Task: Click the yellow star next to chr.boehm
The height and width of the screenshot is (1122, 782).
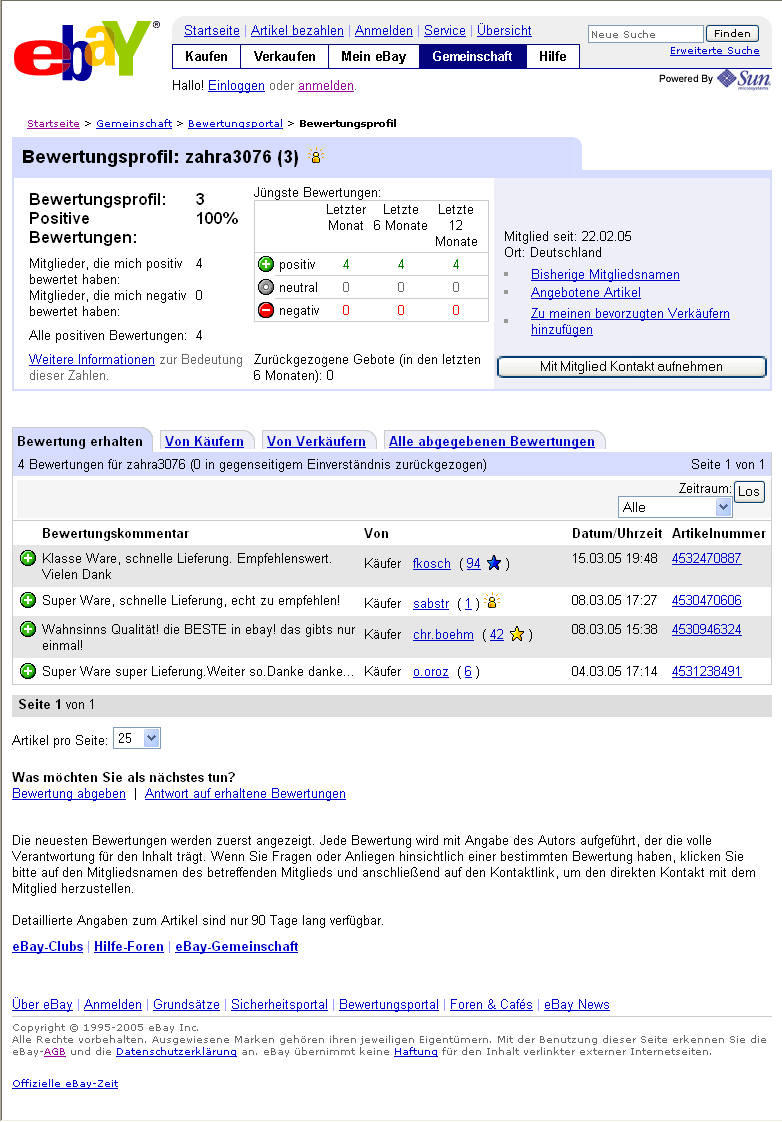Action: coord(517,634)
